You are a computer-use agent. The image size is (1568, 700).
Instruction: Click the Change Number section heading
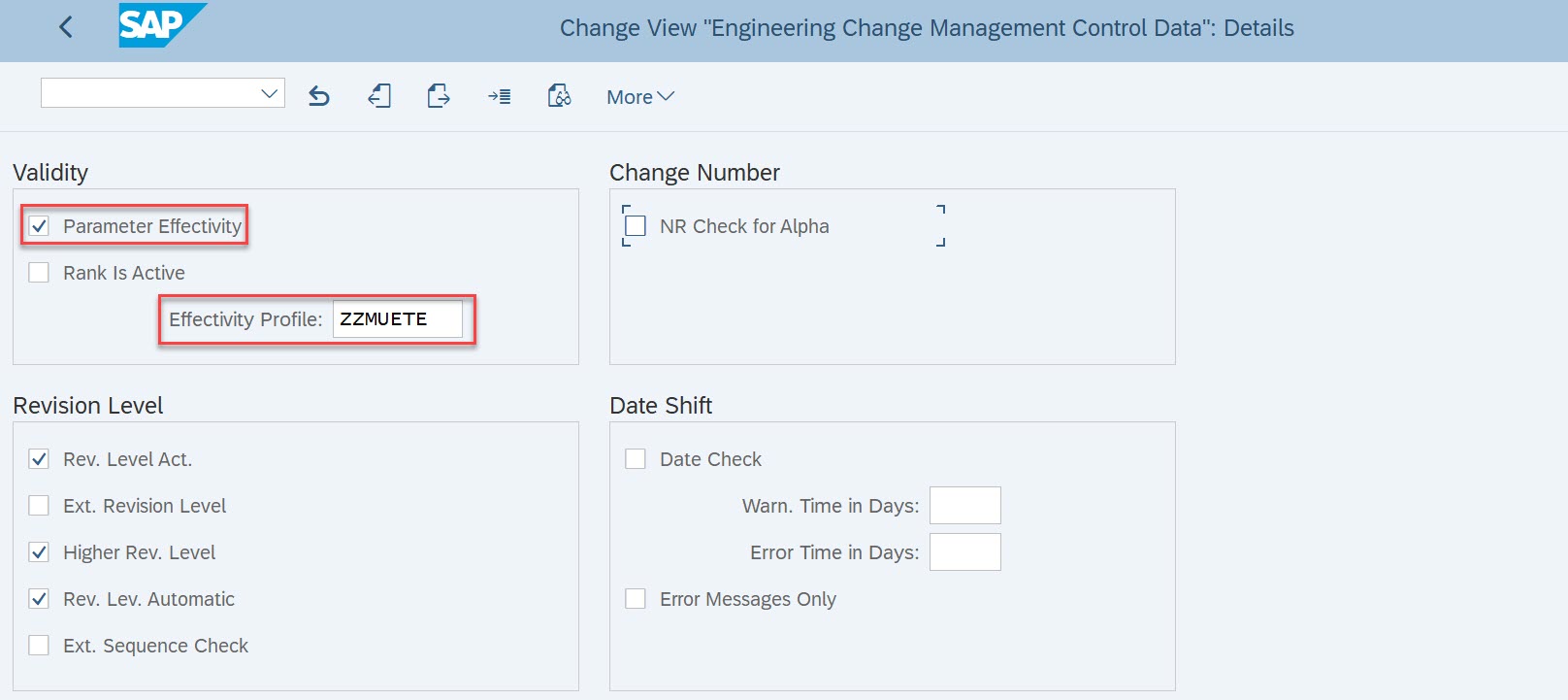pyautogui.click(x=695, y=173)
